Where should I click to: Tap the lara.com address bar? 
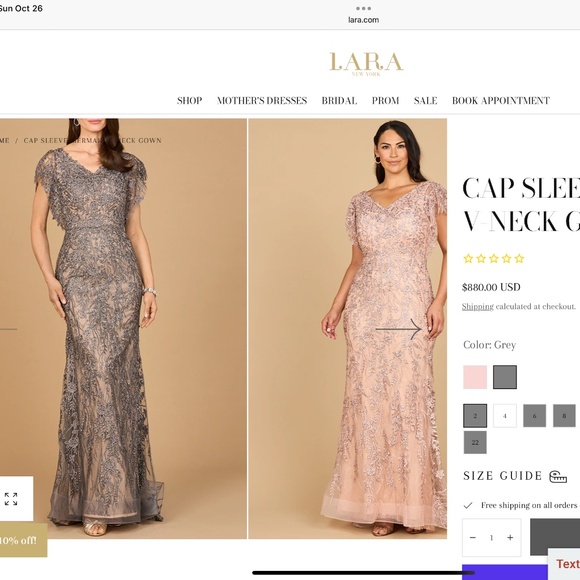[363, 20]
